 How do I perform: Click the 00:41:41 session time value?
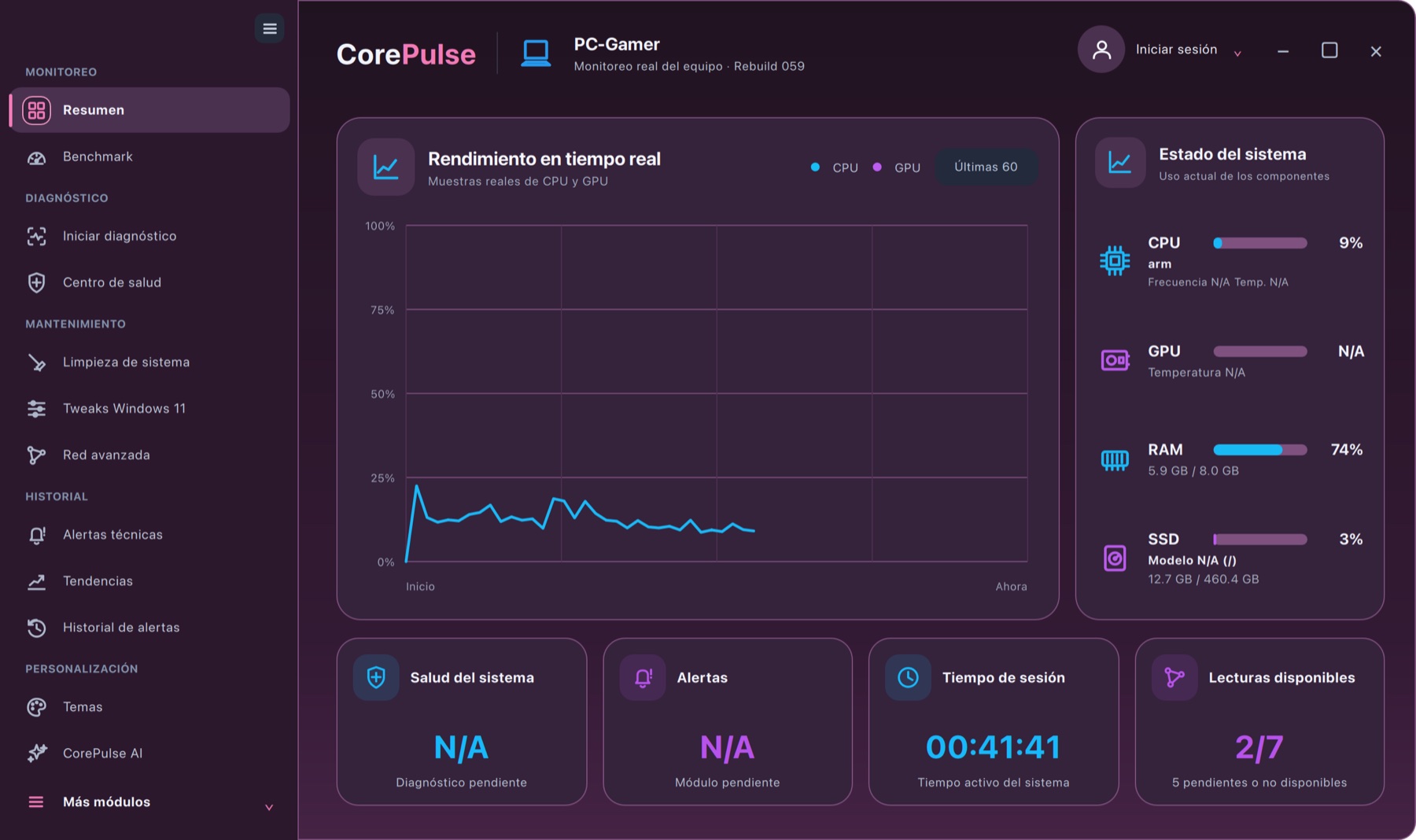(x=994, y=747)
